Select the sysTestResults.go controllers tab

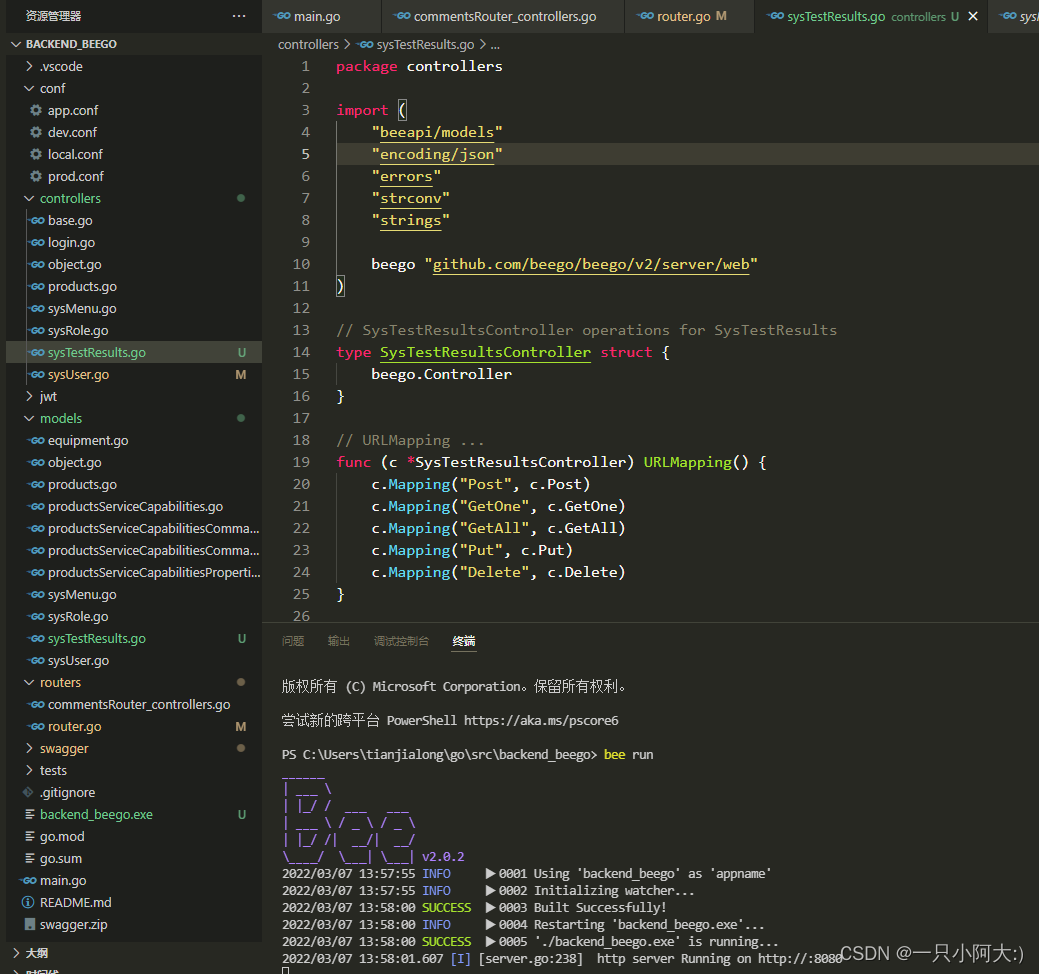click(x=863, y=16)
